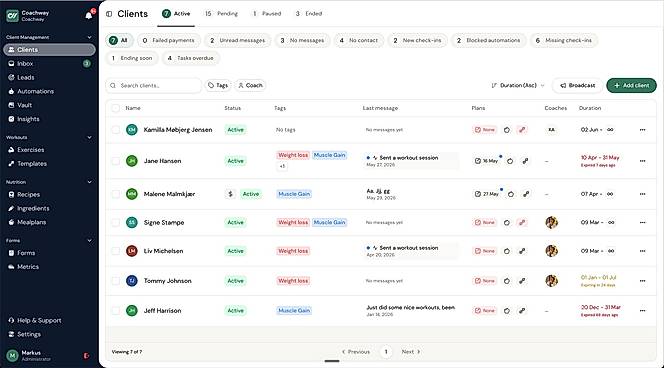Open workout Templates
Screen dimensions: 664x368
point(49,163)
